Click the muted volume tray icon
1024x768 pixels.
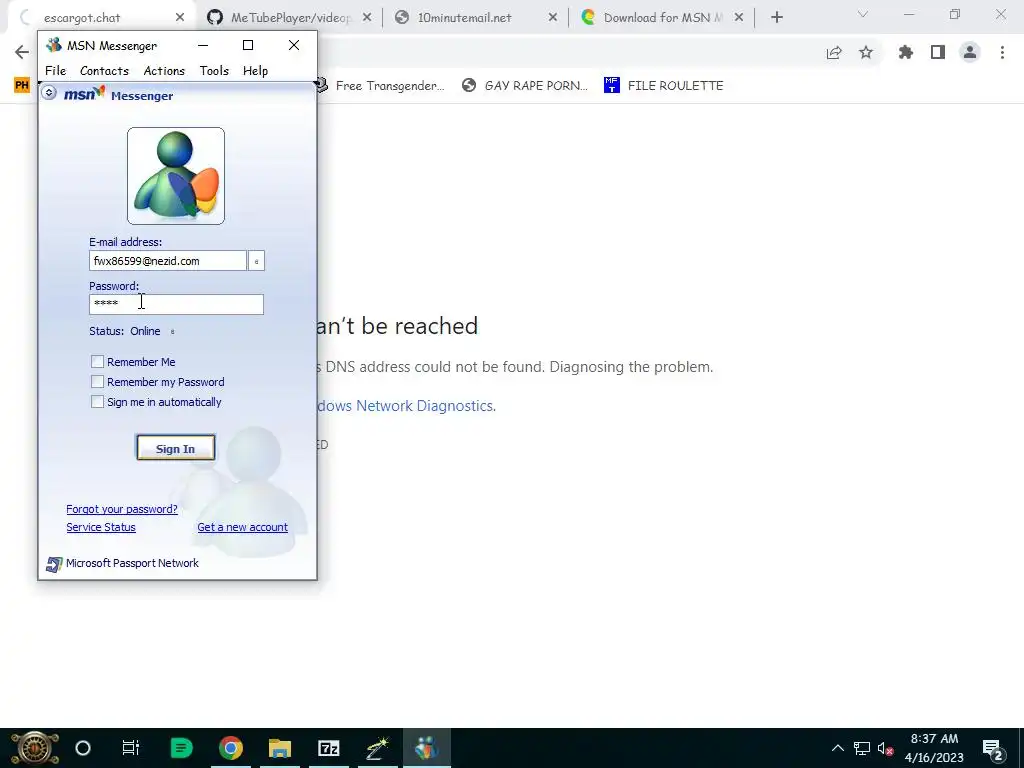(886, 748)
